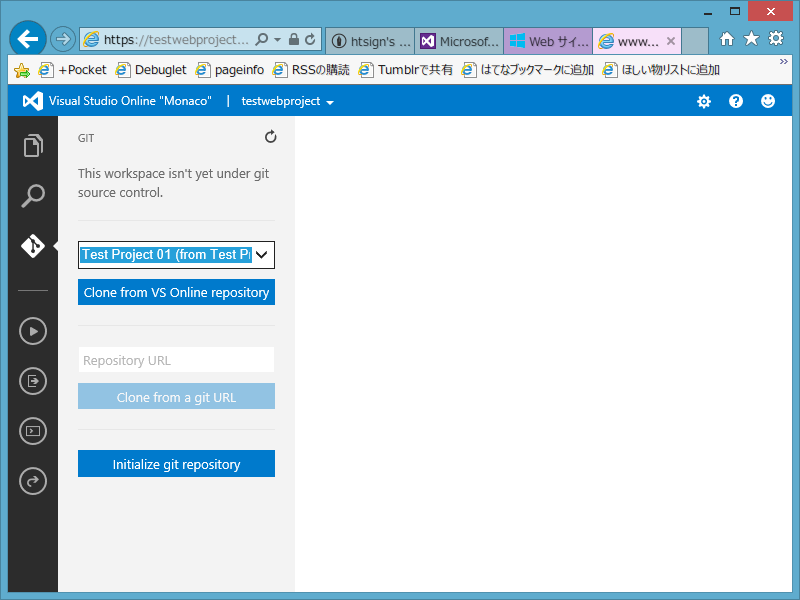Open a new blank browser tab
Screen dimensions: 800x600
(x=695, y=41)
